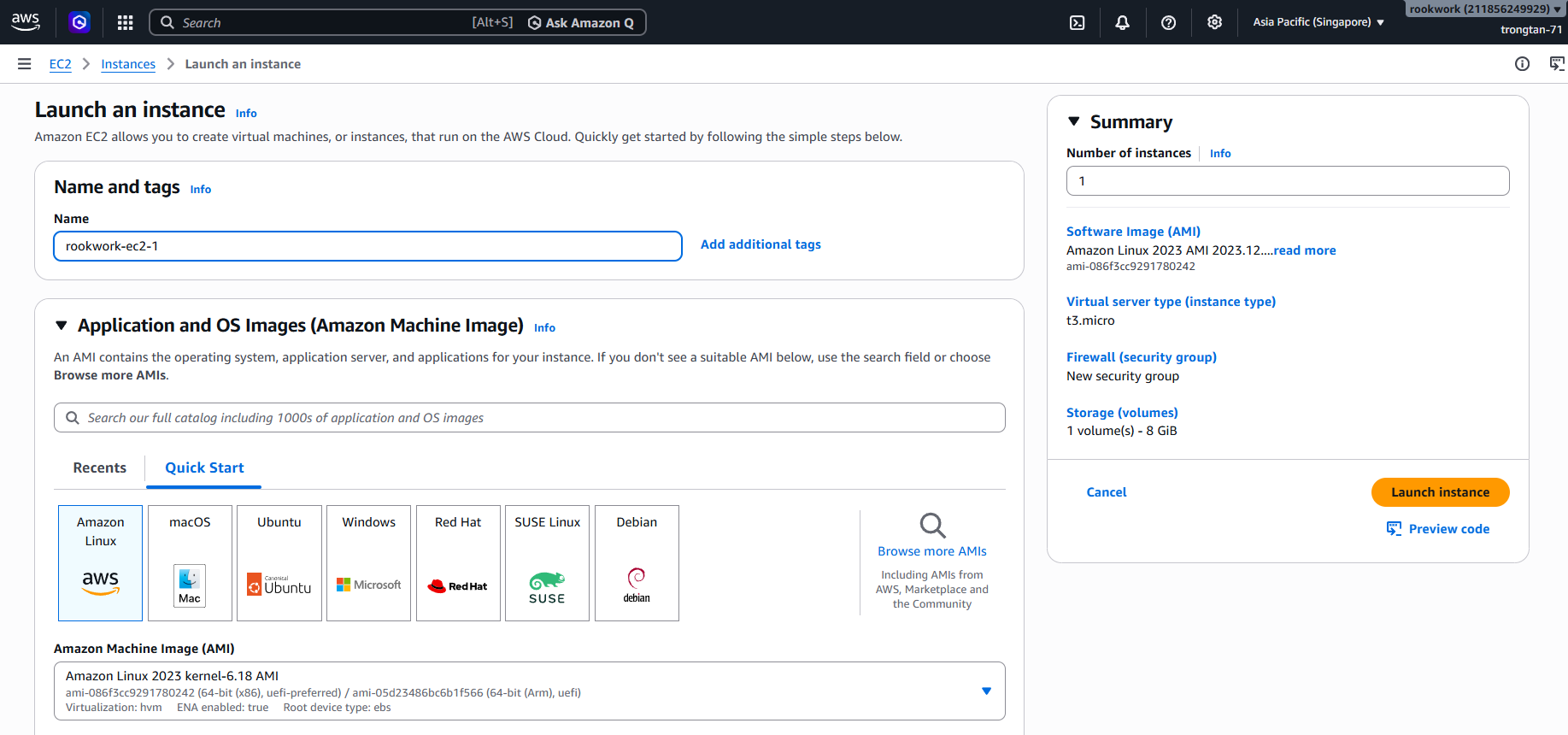
Task: Click the AMI catalog search field
Action: point(530,418)
